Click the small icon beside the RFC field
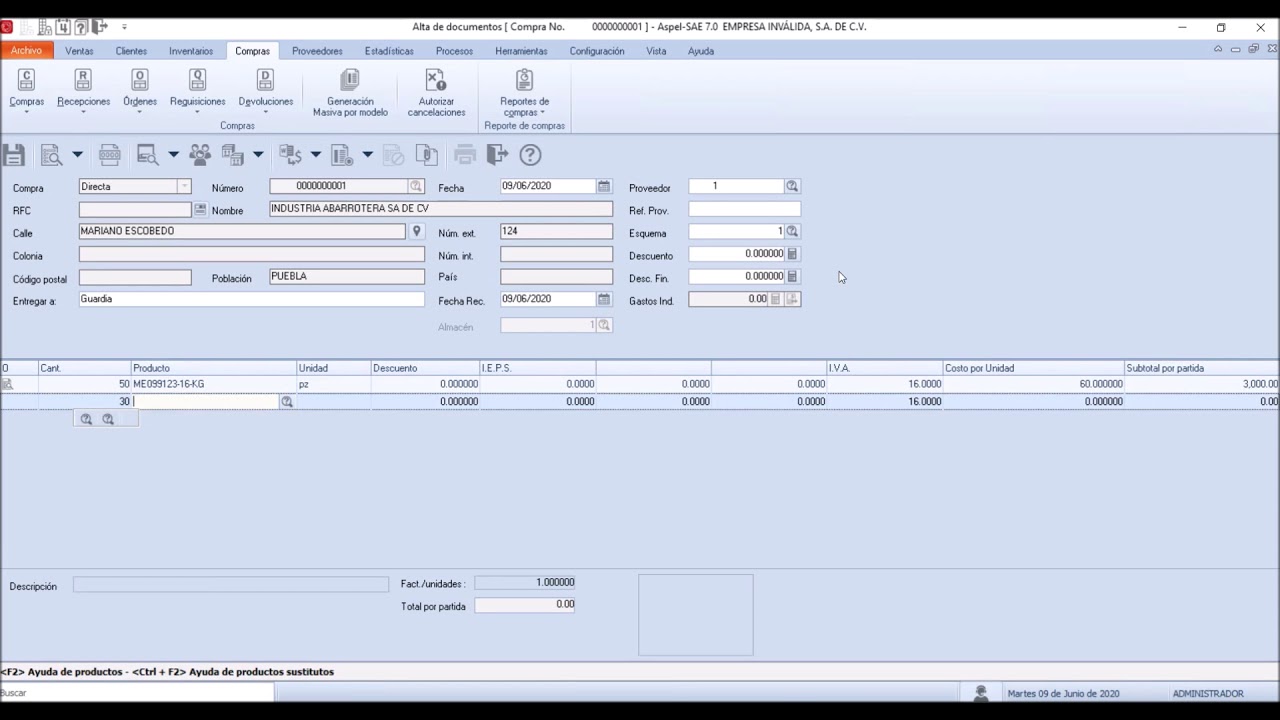 (x=200, y=210)
